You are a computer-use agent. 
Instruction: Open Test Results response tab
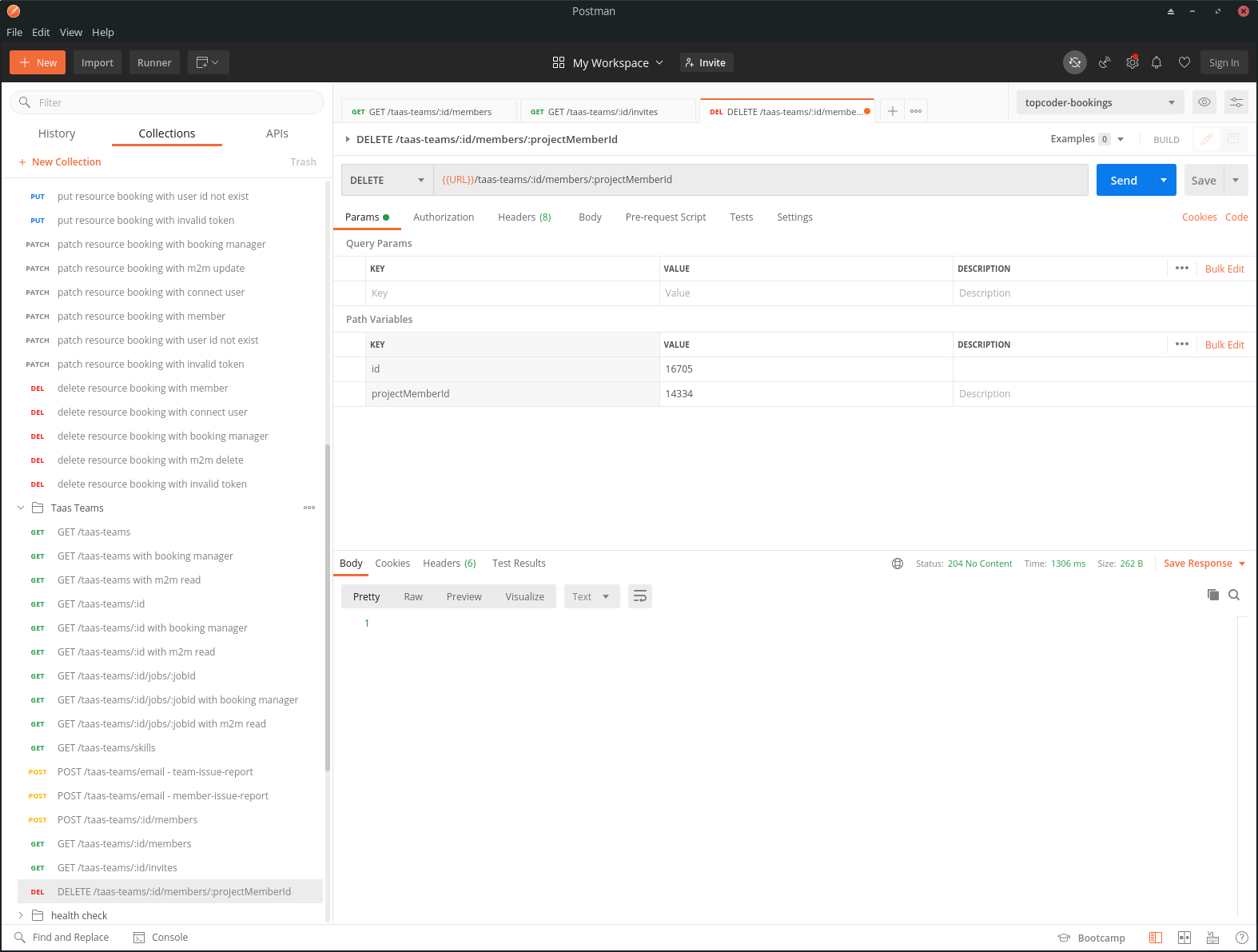pos(519,564)
